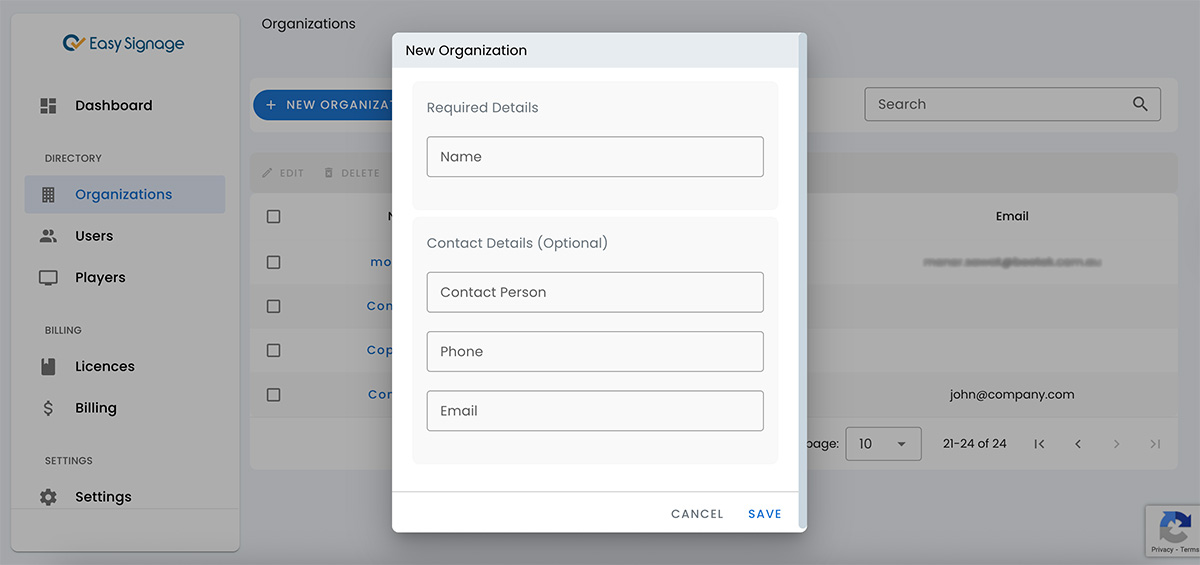Cancel the New Organization dialog
This screenshot has height=565, width=1200.
(697, 514)
